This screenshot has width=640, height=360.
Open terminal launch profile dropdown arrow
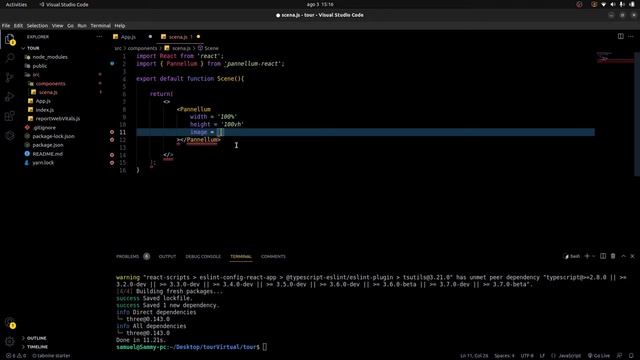[593, 256]
